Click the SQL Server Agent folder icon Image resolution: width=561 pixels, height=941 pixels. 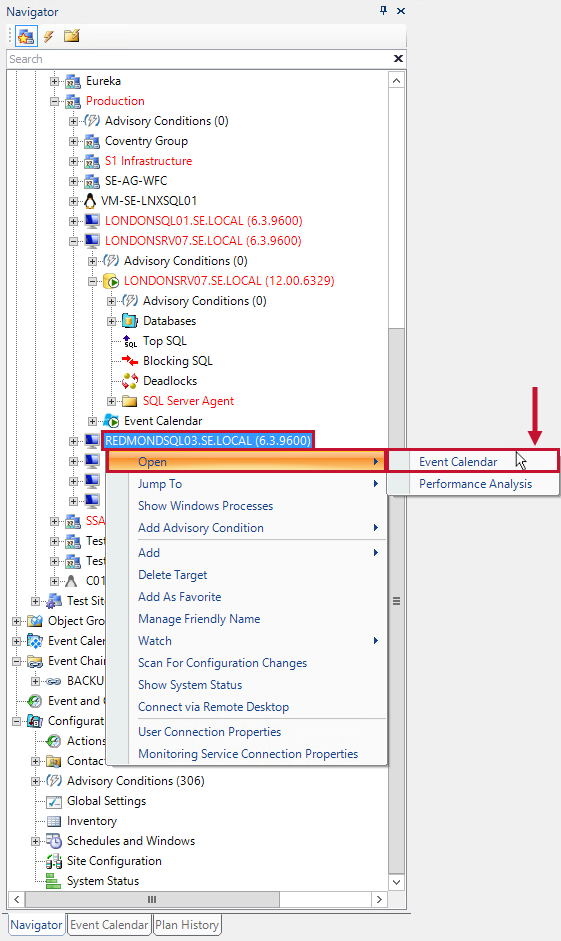click(130, 401)
